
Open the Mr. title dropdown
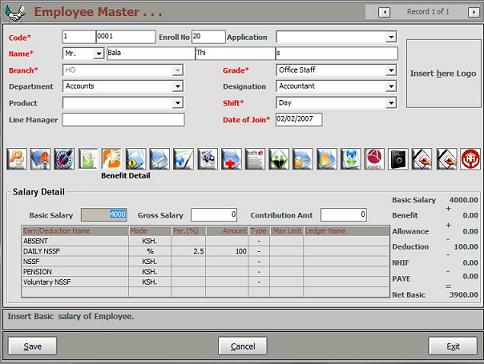[x=99, y=53]
